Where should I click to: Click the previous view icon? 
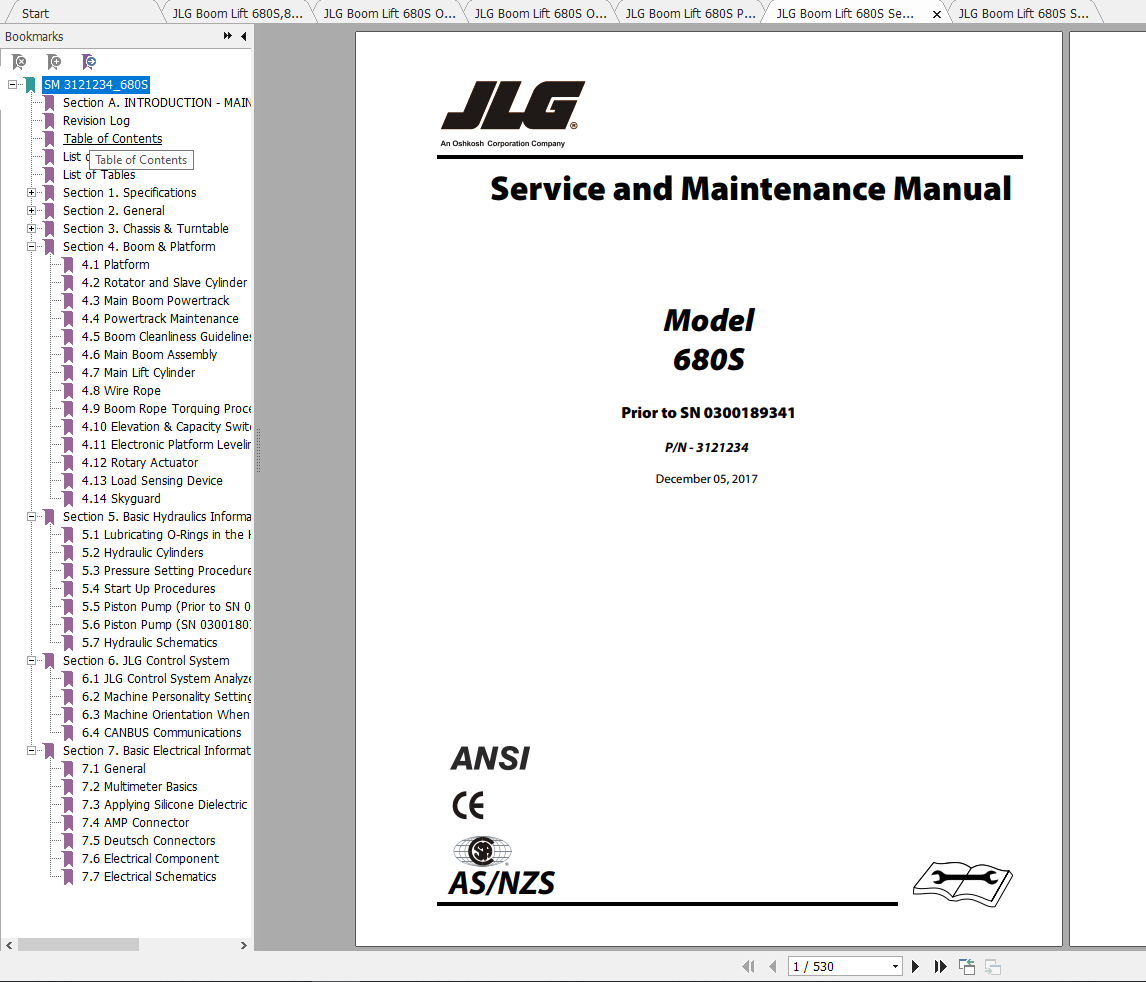966,966
